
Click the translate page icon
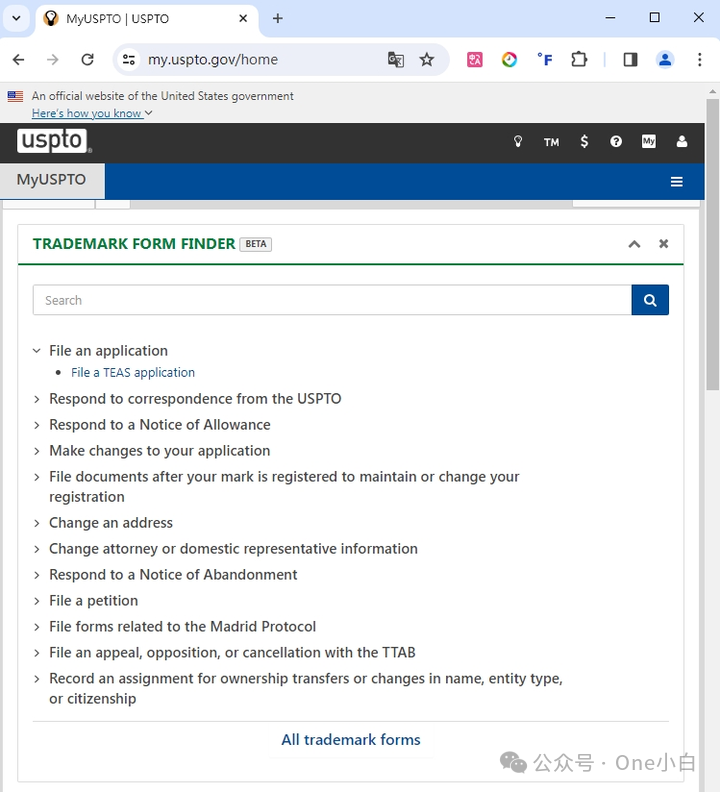tap(396, 60)
